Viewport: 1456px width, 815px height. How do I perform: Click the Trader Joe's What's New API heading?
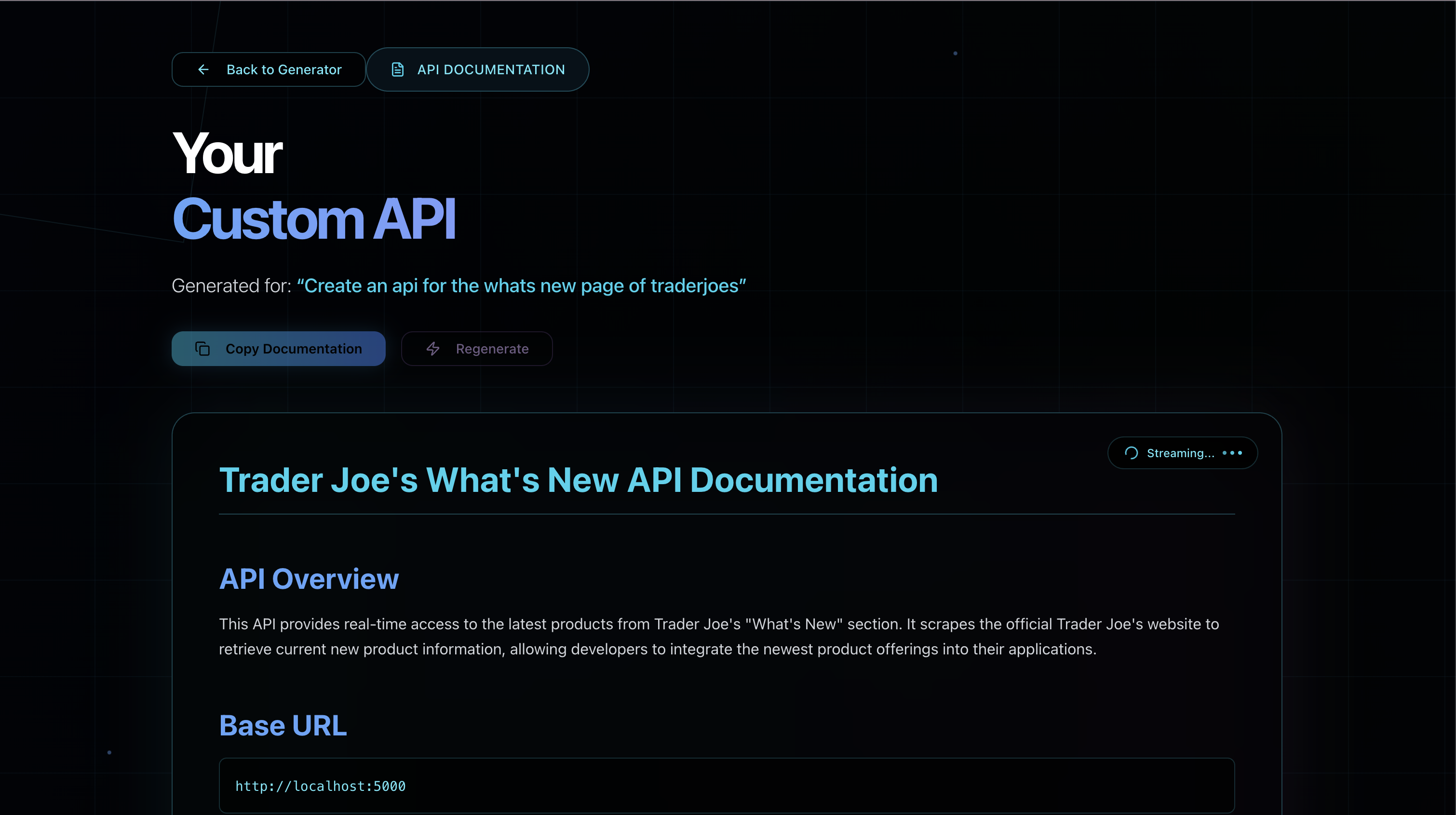point(578,480)
